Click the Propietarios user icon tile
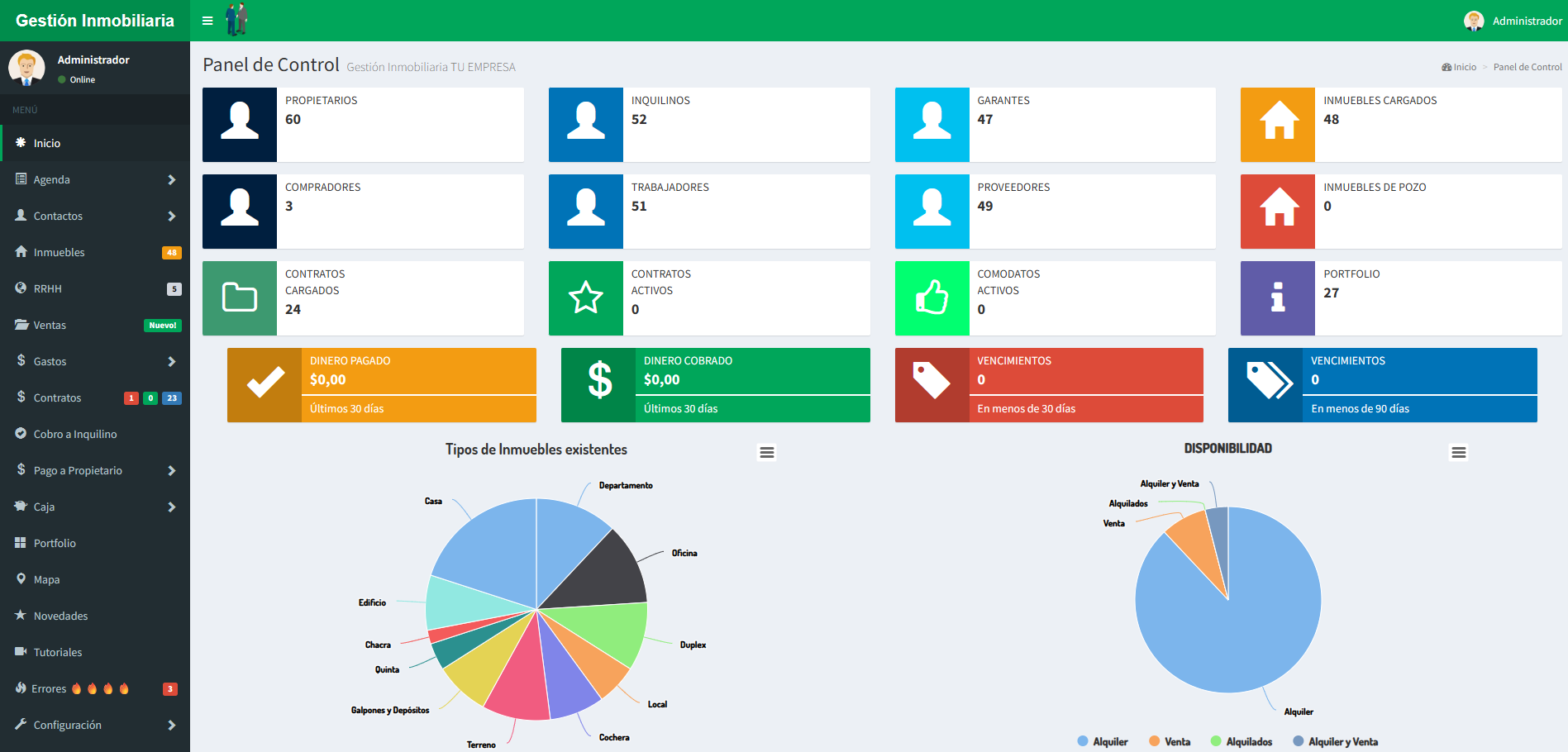The height and width of the screenshot is (752, 1568). coord(240,125)
